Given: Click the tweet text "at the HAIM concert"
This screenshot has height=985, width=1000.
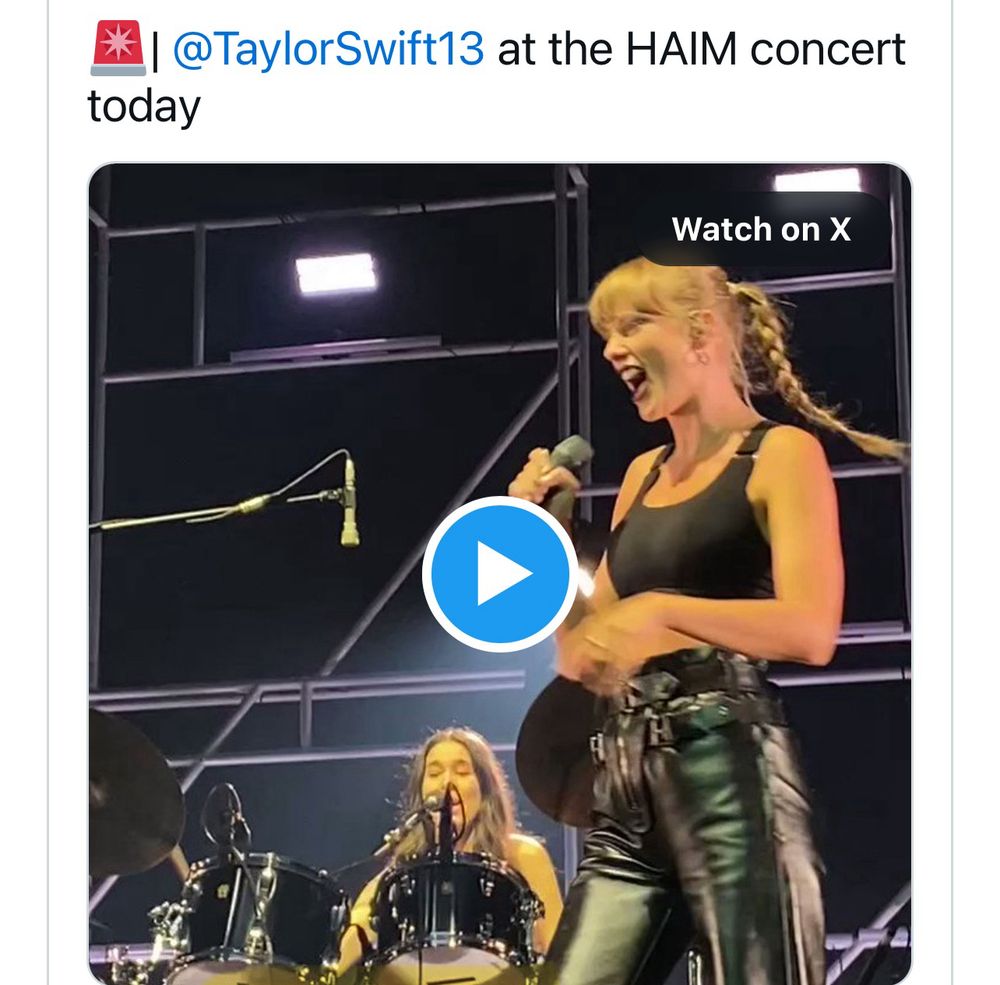Looking at the screenshot, I should [700, 50].
